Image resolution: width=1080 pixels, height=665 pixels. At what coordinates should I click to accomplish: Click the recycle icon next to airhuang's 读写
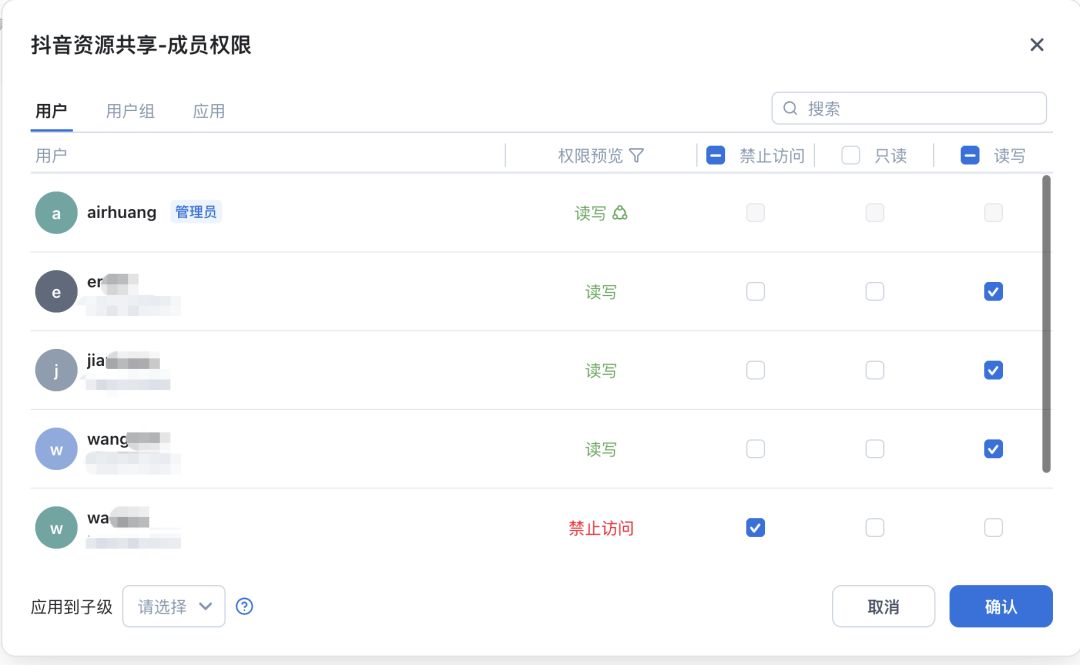pyautogui.click(x=620, y=212)
